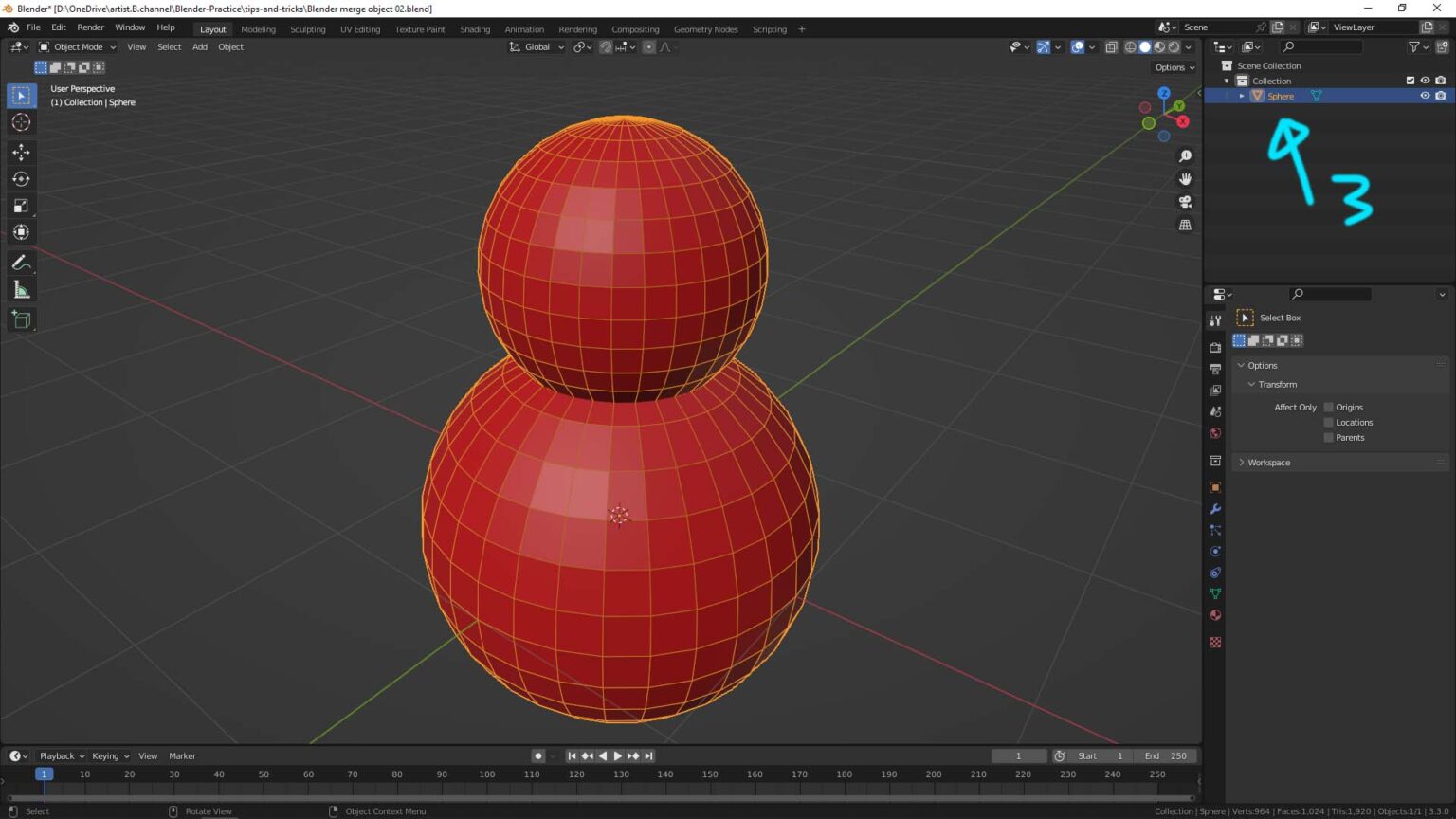This screenshot has height=819, width=1456.
Task: Open Global transform orientation dropdown
Action: 537,46
